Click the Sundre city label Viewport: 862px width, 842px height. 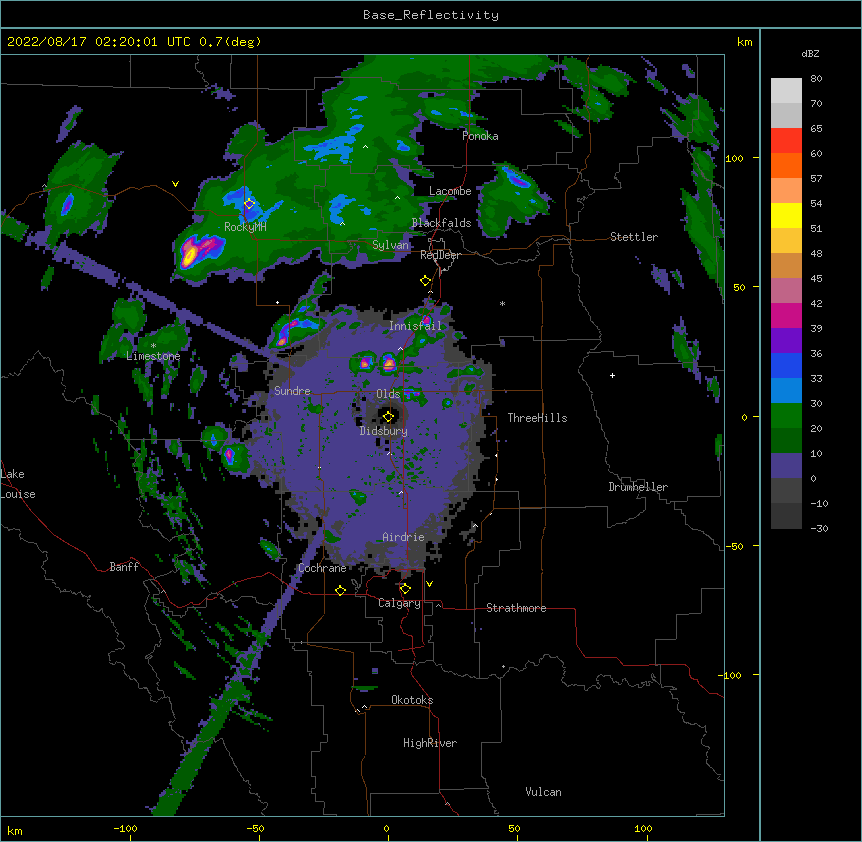292,391
